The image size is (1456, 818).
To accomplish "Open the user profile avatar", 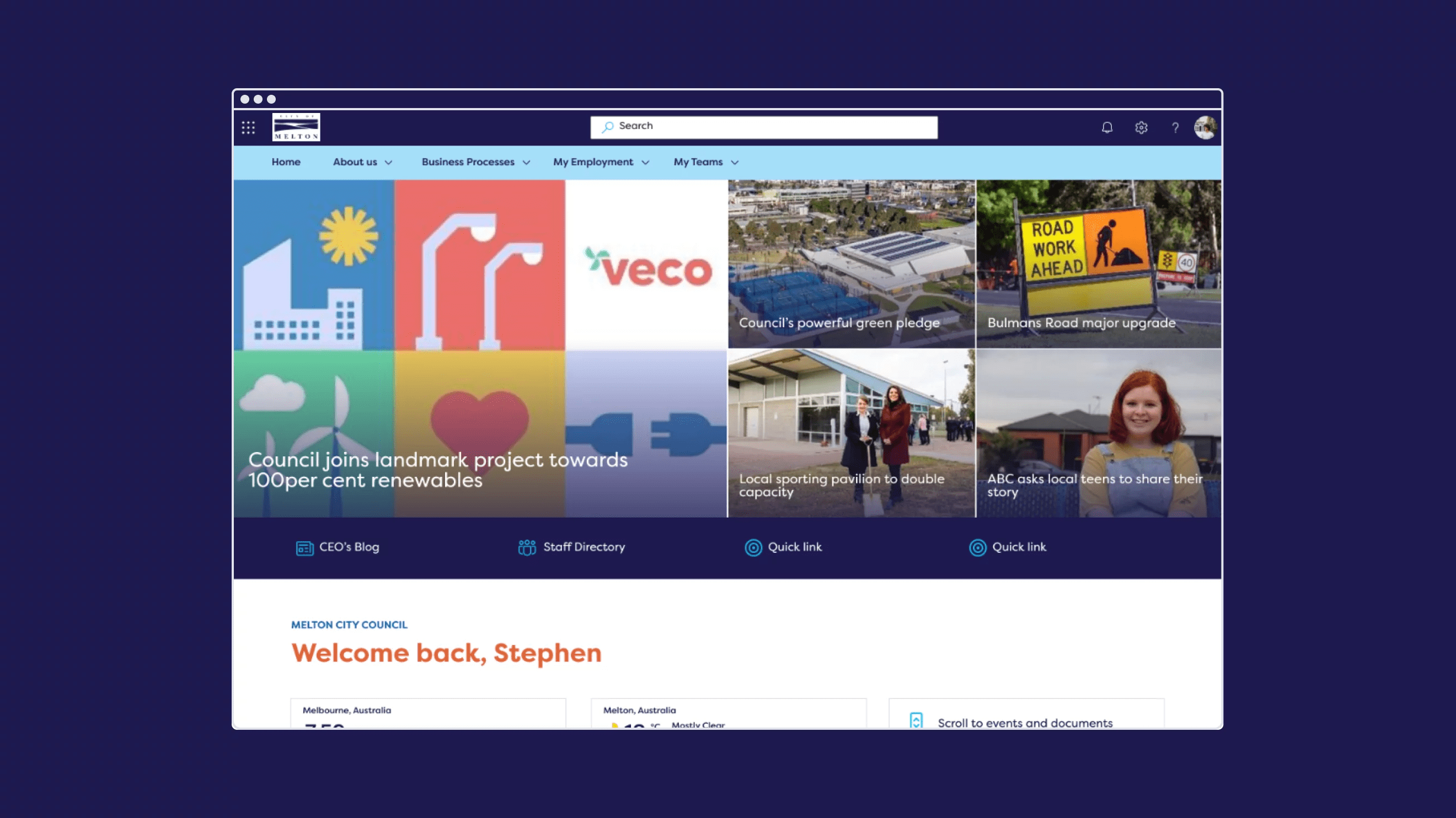I will point(1205,127).
